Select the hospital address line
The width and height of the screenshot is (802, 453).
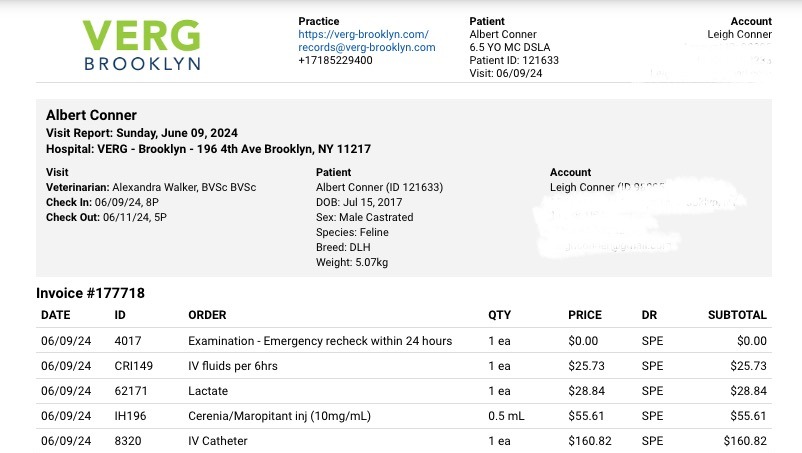pos(208,149)
